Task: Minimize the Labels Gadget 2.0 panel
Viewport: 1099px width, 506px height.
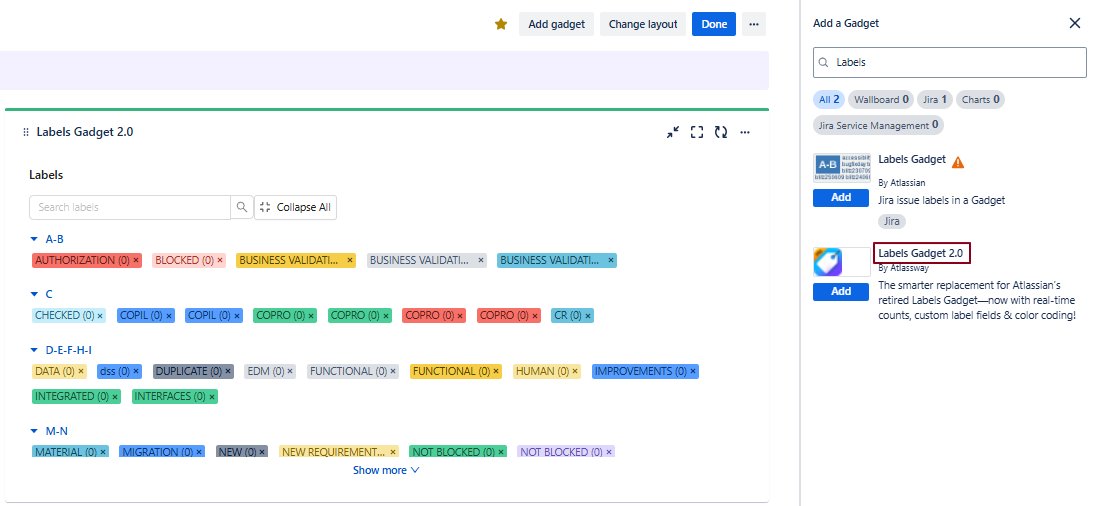Action: [x=673, y=132]
